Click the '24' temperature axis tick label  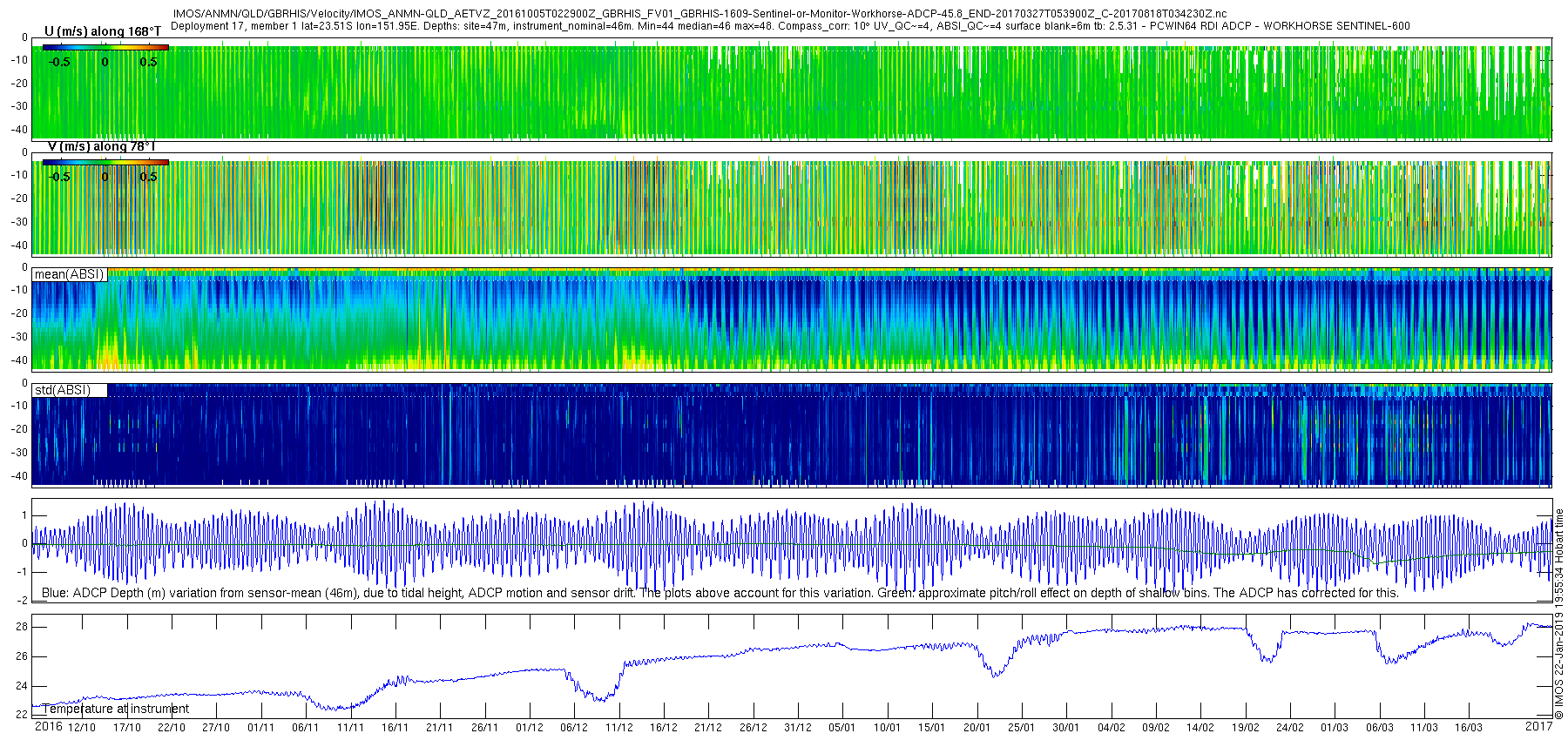(22, 686)
